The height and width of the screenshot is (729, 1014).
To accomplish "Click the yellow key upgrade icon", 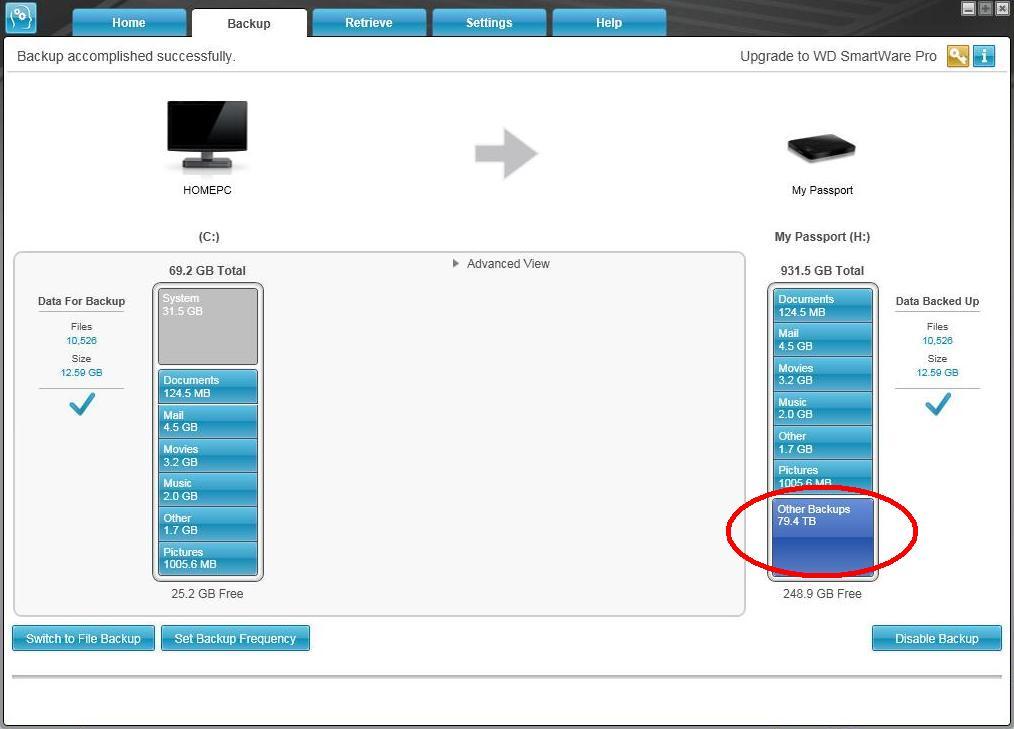I will [x=958, y=56].
